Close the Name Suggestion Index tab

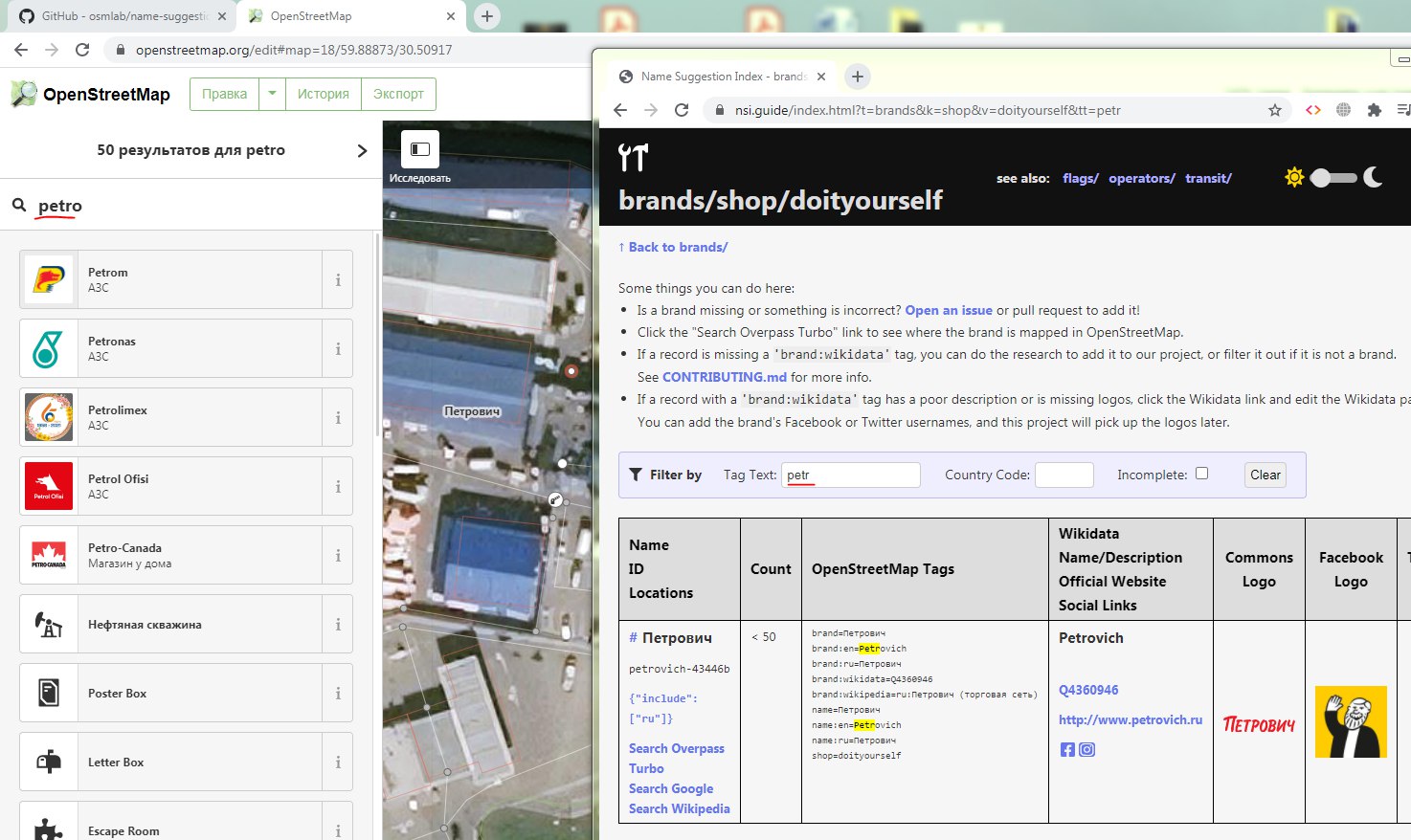[x=821, y=77]
